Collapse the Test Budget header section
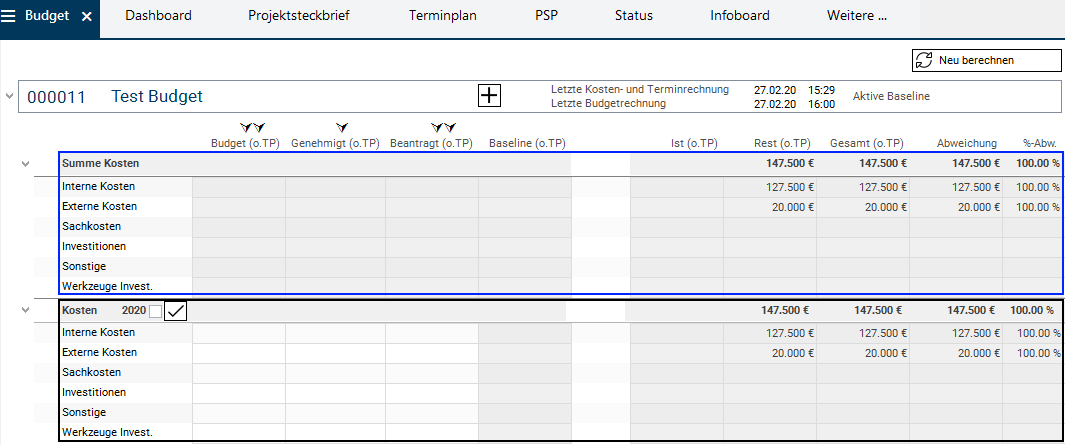This screenshot has width=1065, height=445. (x=10, y=96)
